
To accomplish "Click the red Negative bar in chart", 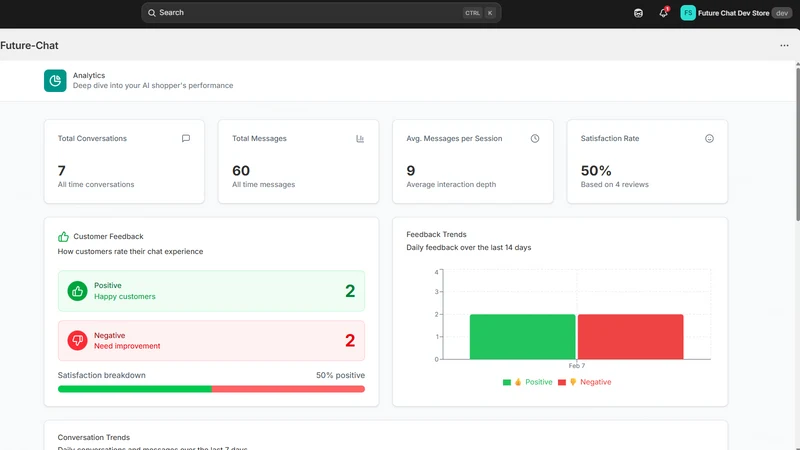I will [x=630, y=337].
